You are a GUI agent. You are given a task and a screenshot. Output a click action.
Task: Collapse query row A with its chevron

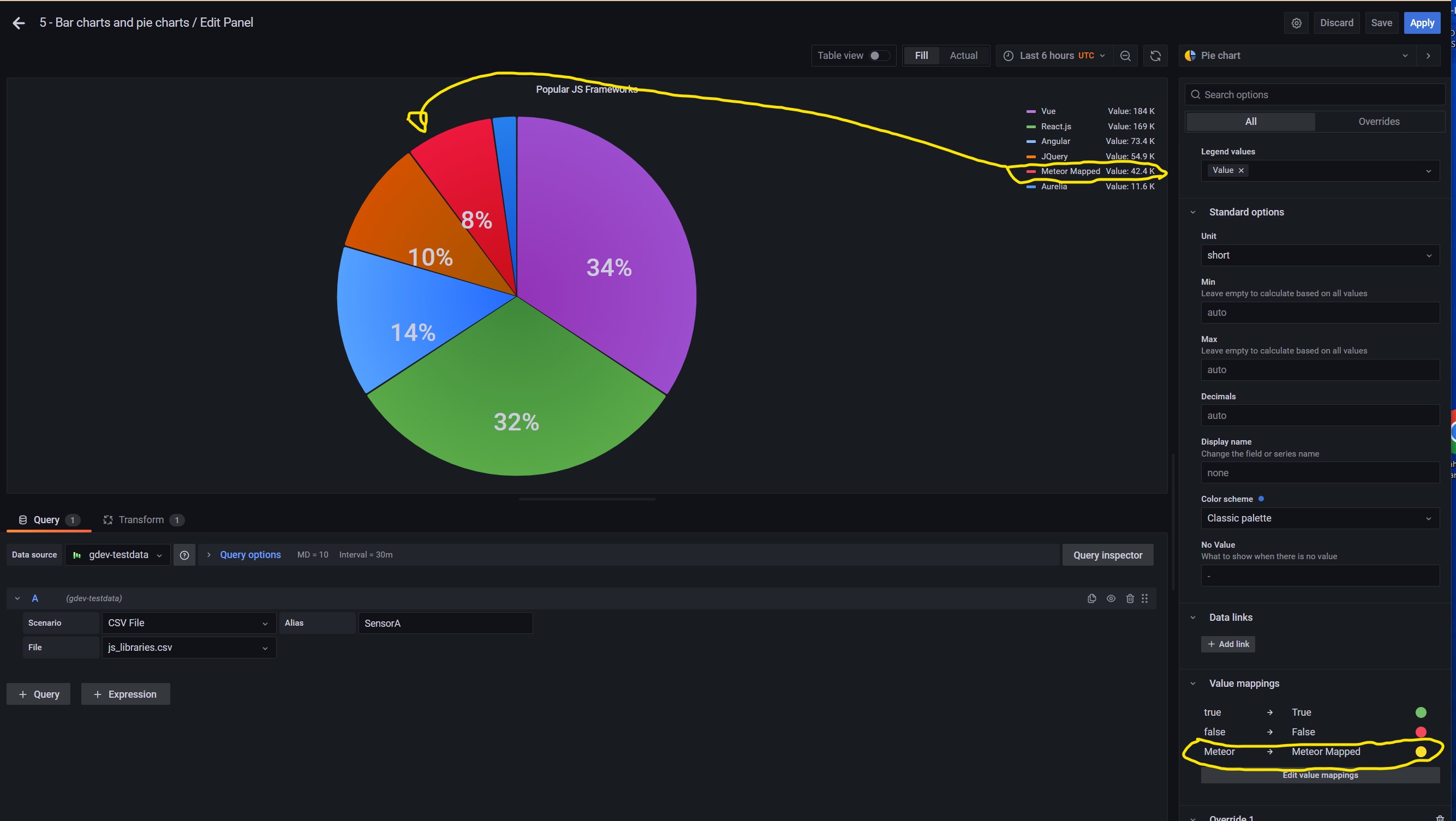[x=16, y=598]
